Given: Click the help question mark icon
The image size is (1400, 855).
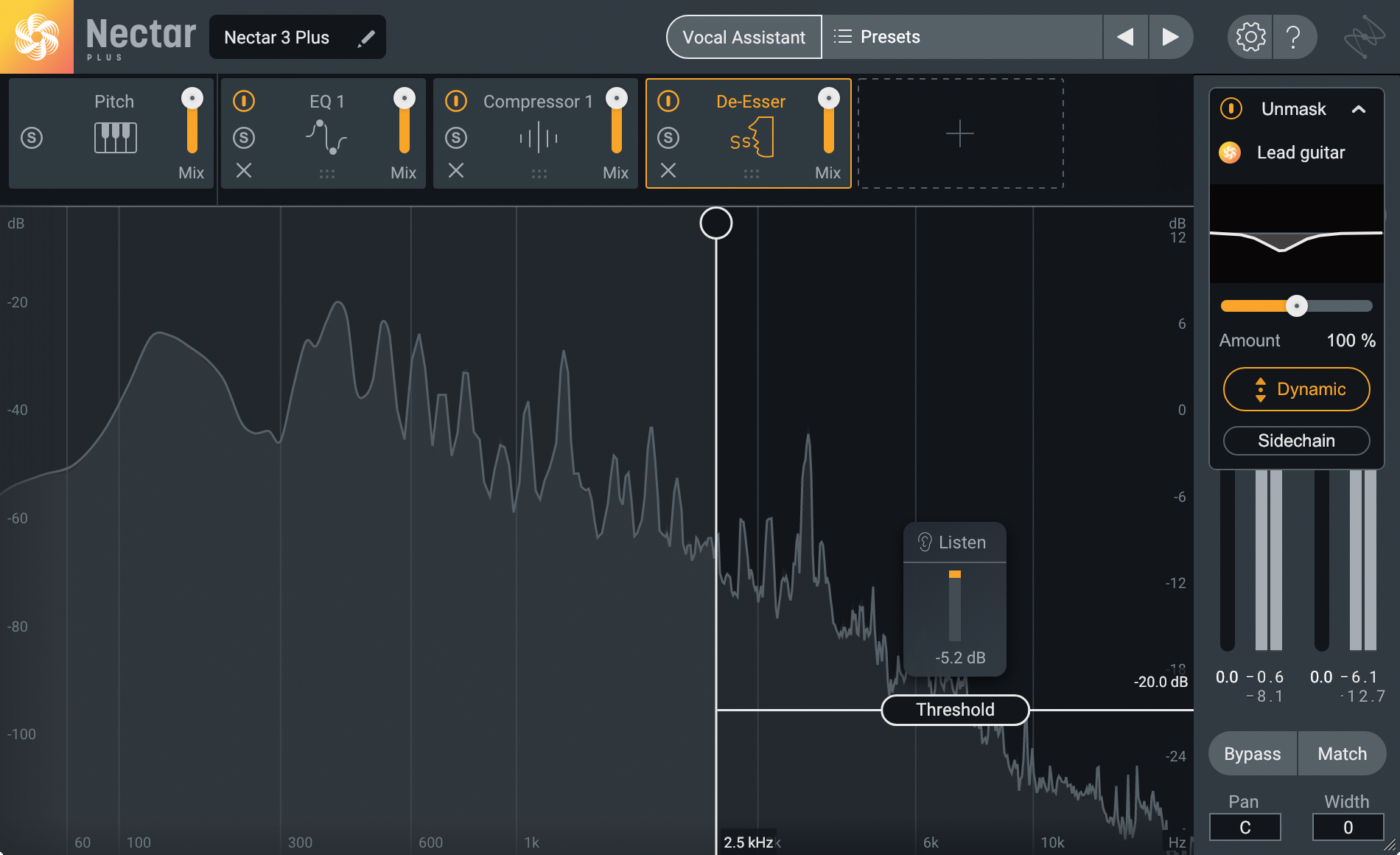Looking at the screenshot, I should [1293, 37].
